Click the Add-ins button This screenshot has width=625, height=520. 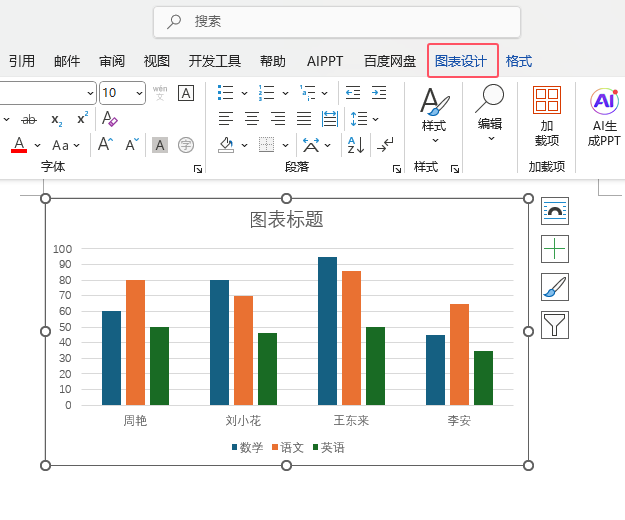tap(547, 116)
